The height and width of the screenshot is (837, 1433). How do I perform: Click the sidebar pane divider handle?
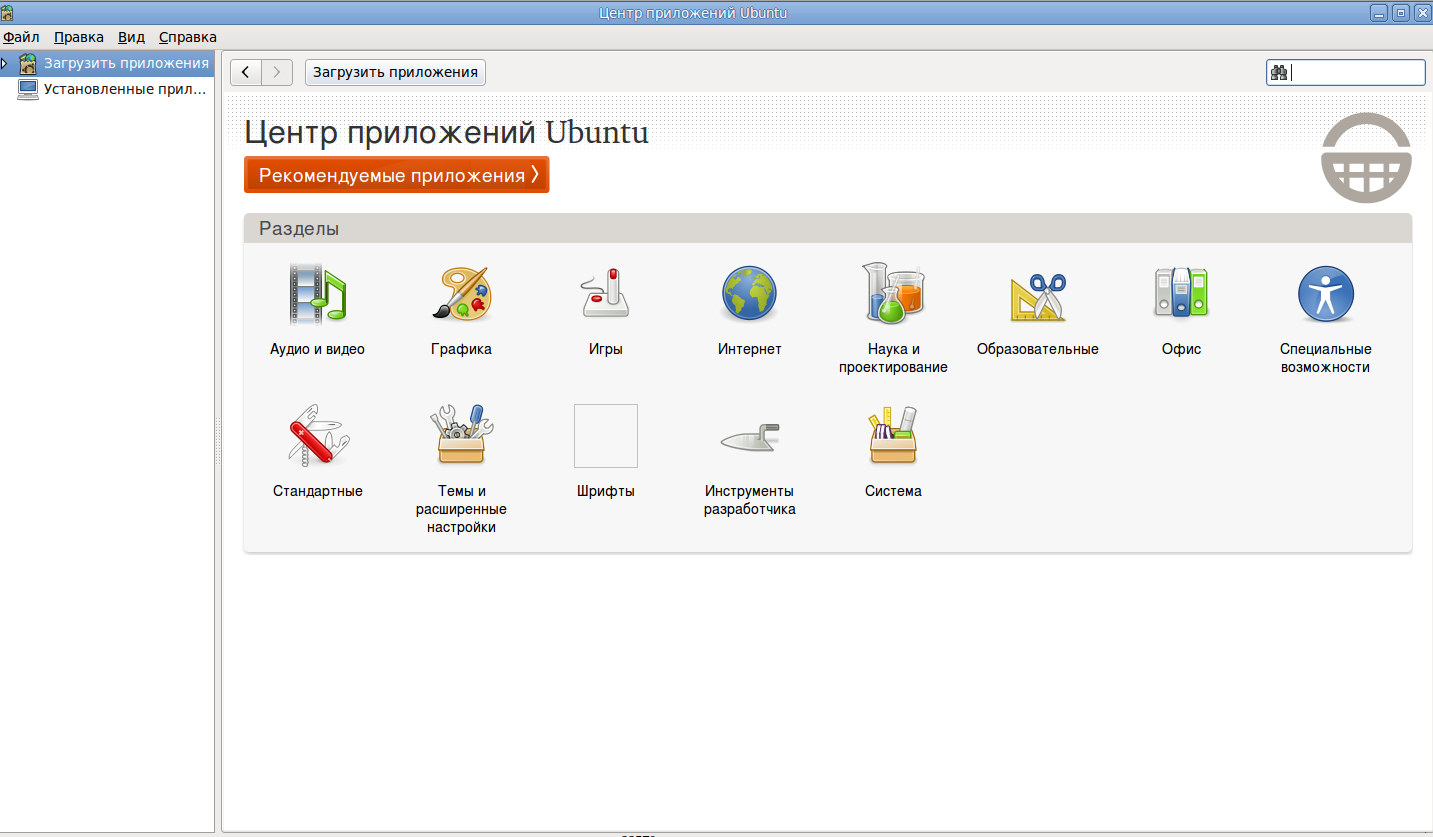pos(218,441)
